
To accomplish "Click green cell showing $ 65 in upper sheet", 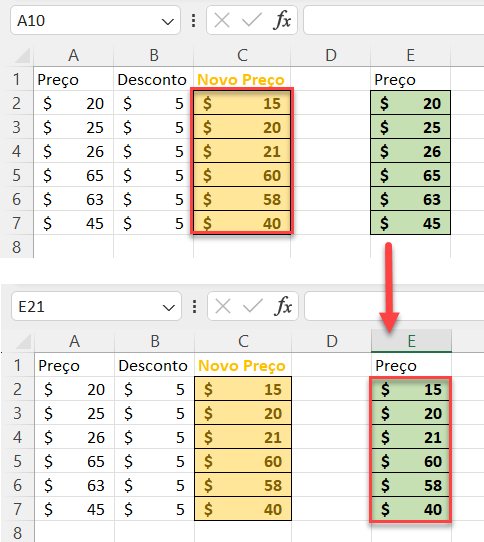I will pos(410,175).
